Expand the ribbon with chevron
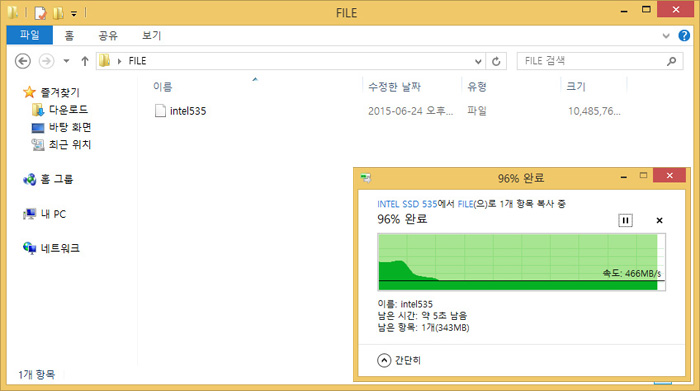Viewport: 700px width, 391px height. pos(666,36)
